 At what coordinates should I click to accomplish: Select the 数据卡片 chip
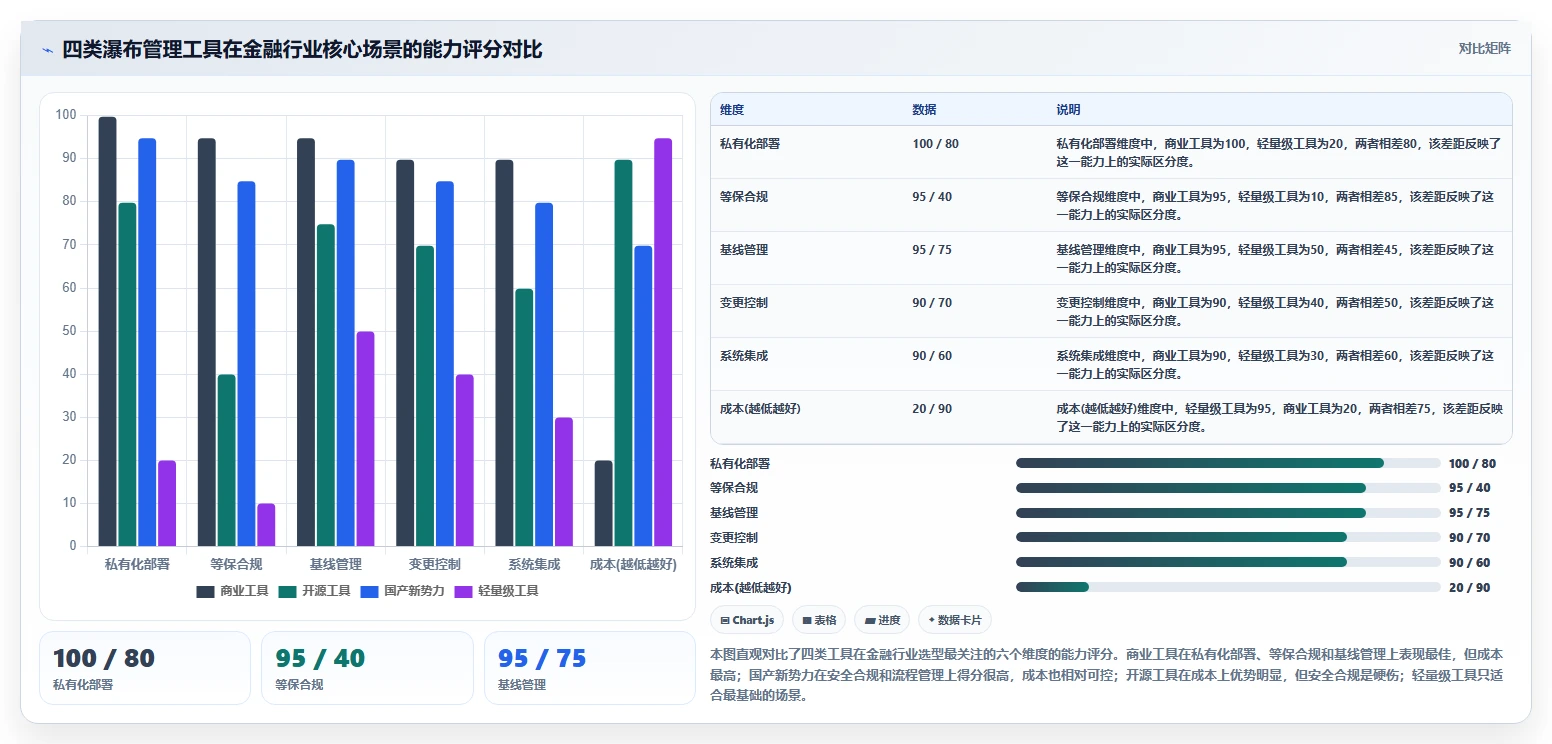(x=955, y=620)
